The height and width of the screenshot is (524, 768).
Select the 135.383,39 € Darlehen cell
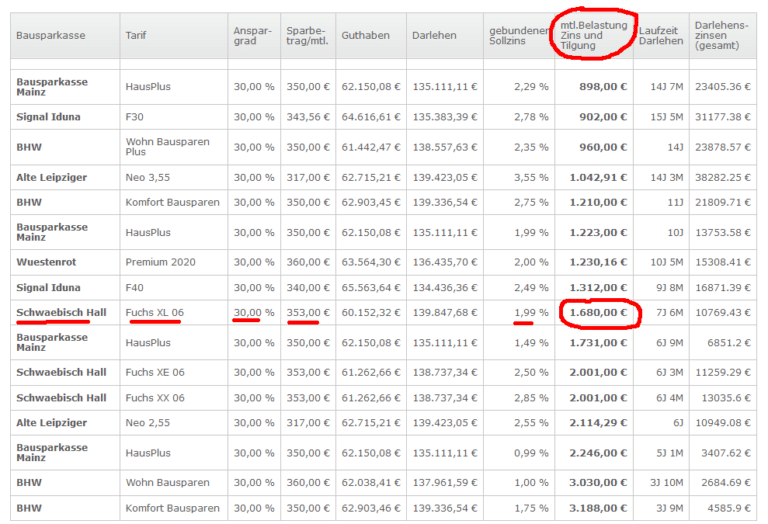point(445,117)
